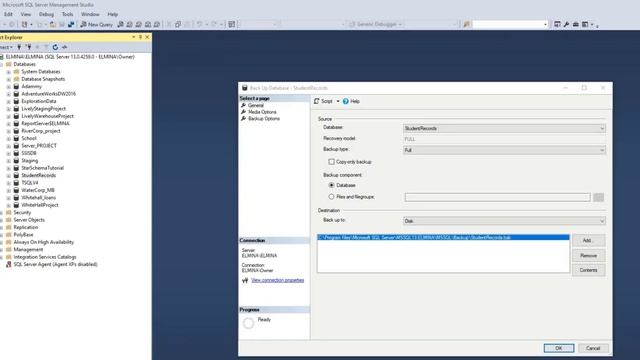Select the Media Options page
This screenshot has width=640, height=360.
pyautogui.click(x=262, y=112)
